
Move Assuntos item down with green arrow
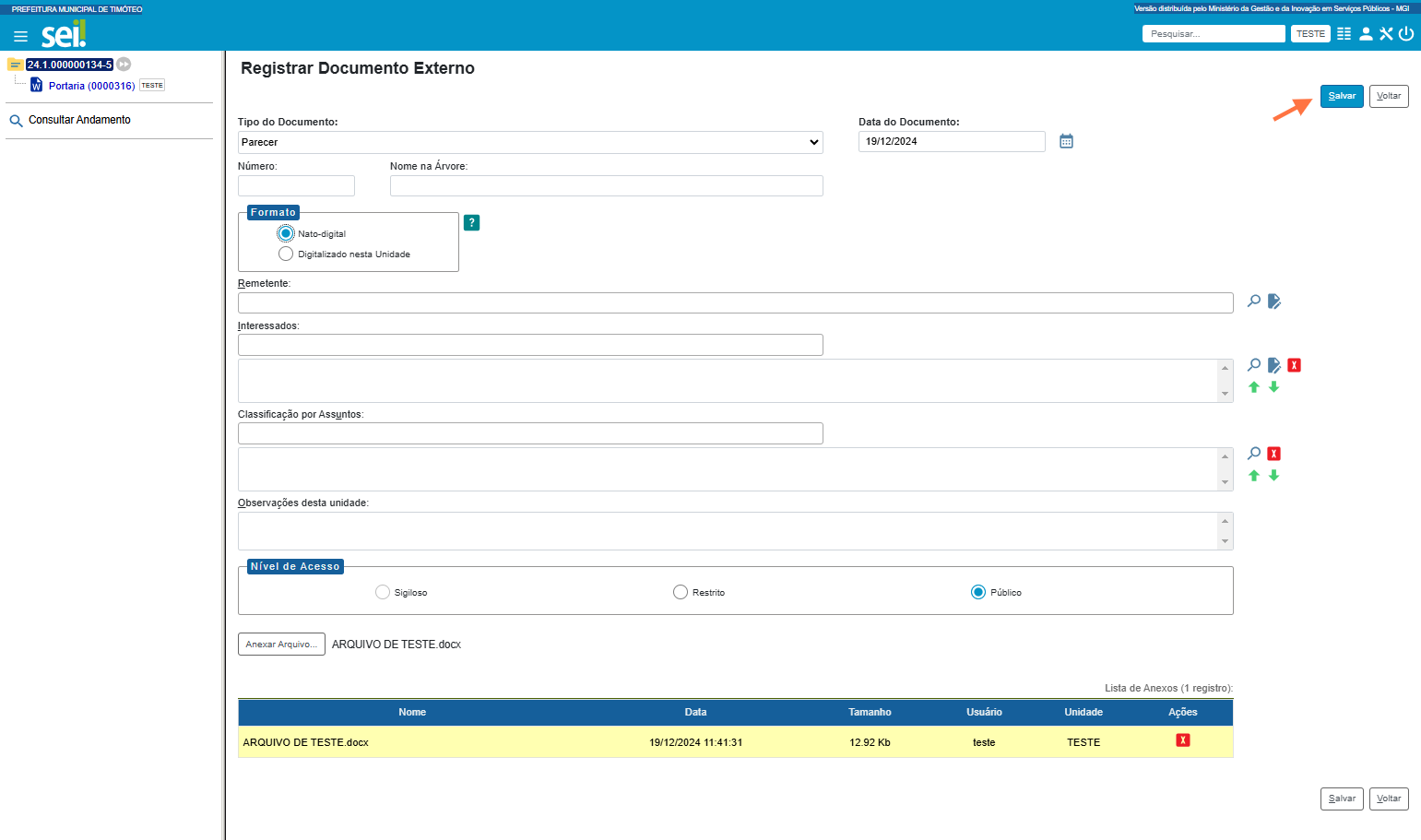coord(1274,476)
